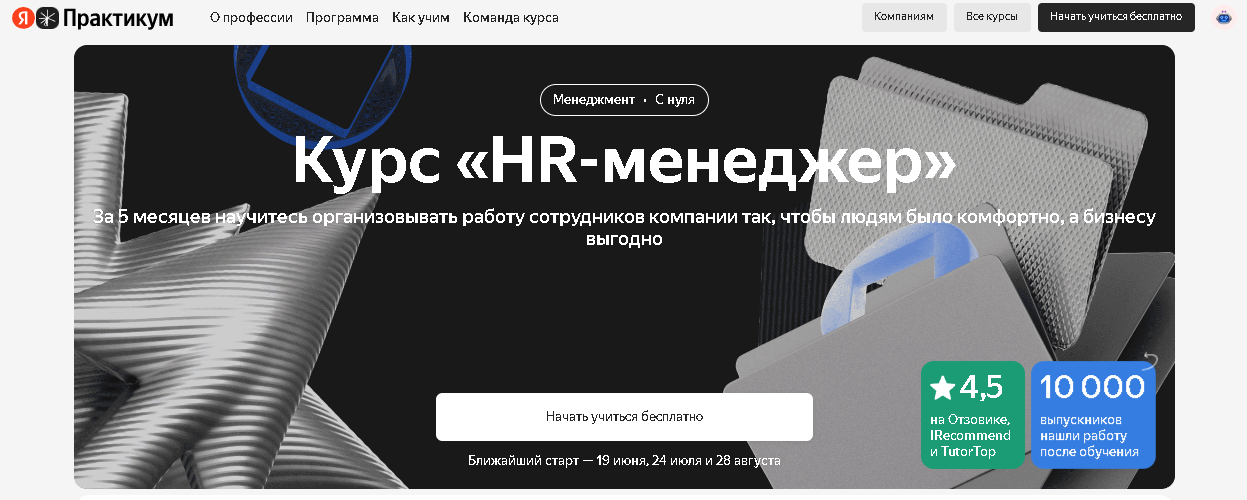Click the "Менеджмент · С нуля" tag pill
Image resolution: width=1247 pixels, height=500 pixels.
point(624,99)
